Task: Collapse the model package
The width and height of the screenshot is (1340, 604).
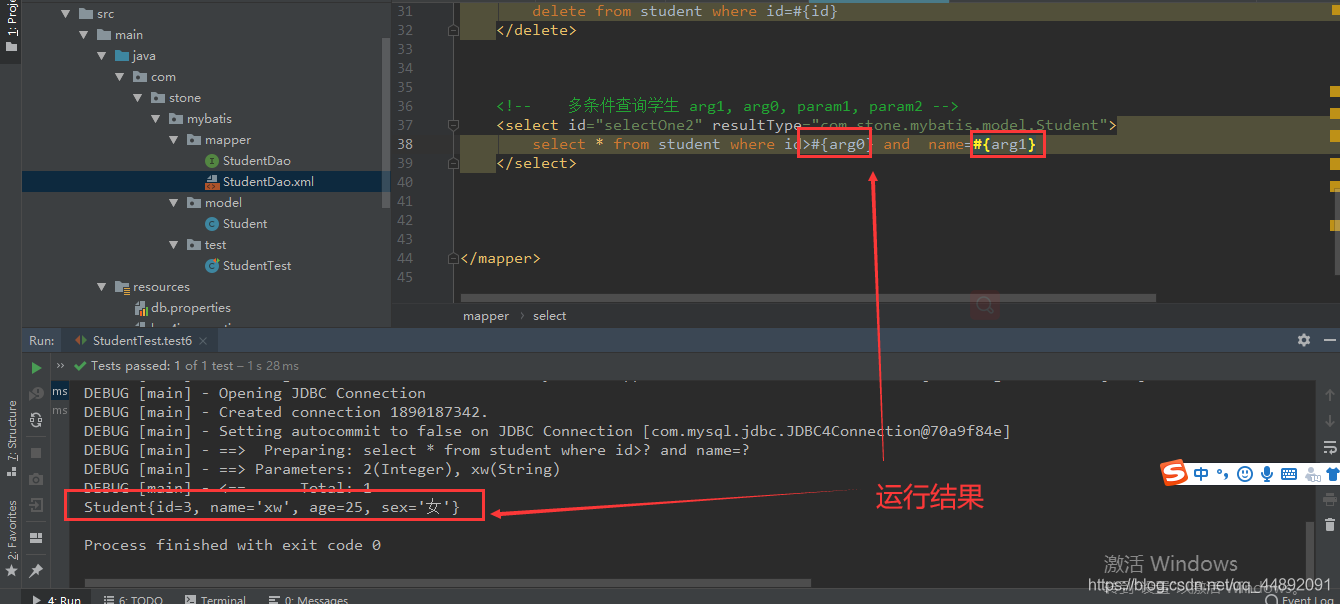Action: click(174, 203)
